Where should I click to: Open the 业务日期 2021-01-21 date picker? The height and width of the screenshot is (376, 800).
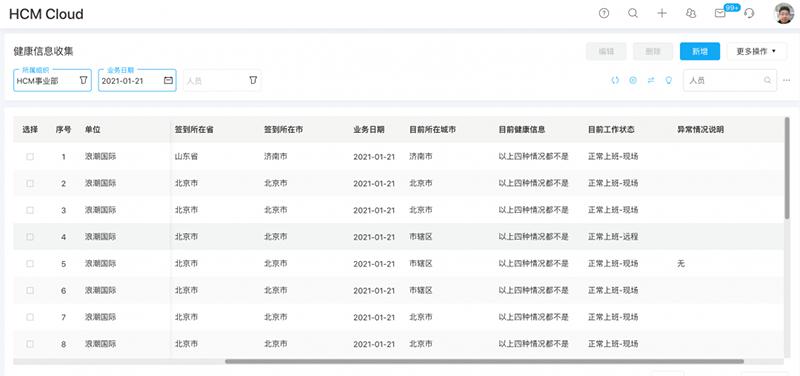pyautogui.click(x=137, y=81)
